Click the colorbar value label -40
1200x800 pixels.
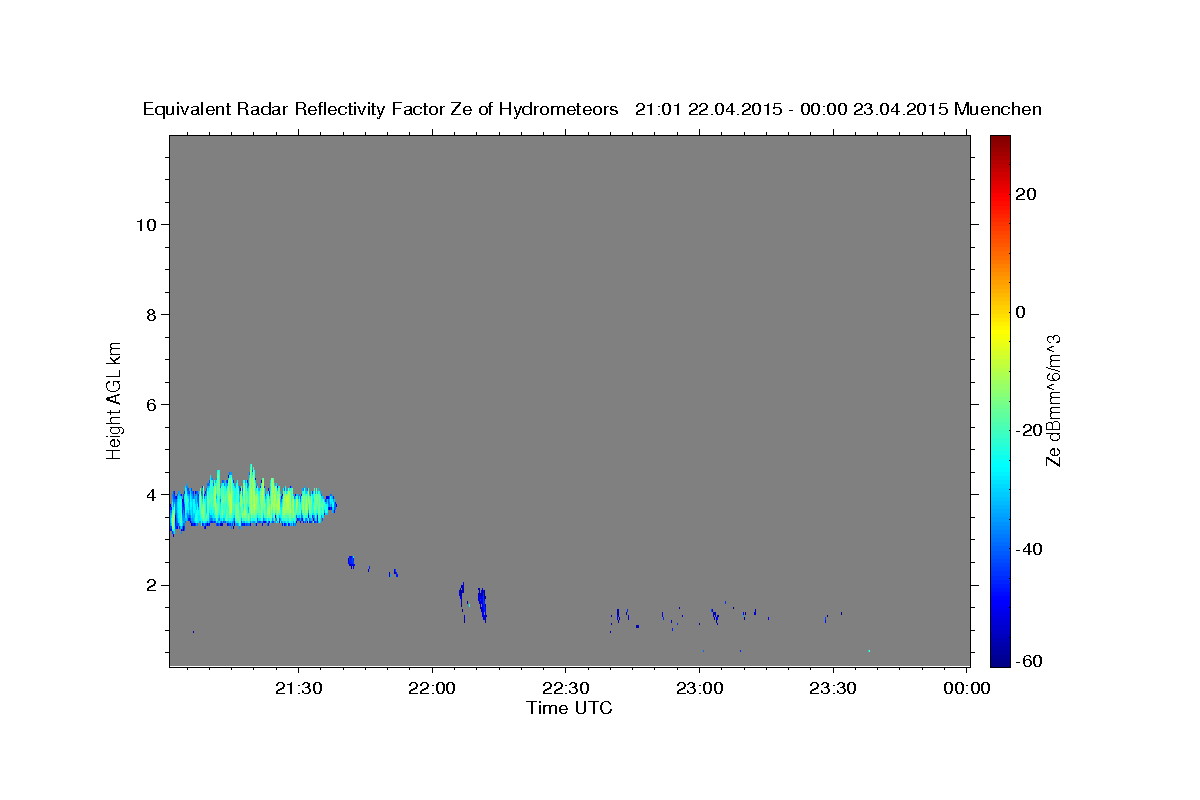click(1028, 548)
